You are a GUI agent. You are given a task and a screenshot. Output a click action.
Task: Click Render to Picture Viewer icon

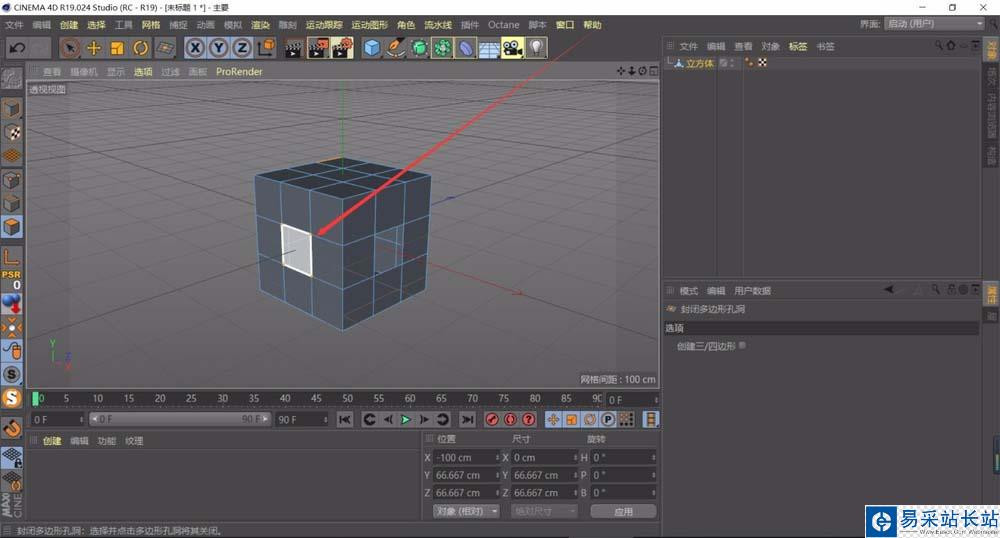click(318, 48)
